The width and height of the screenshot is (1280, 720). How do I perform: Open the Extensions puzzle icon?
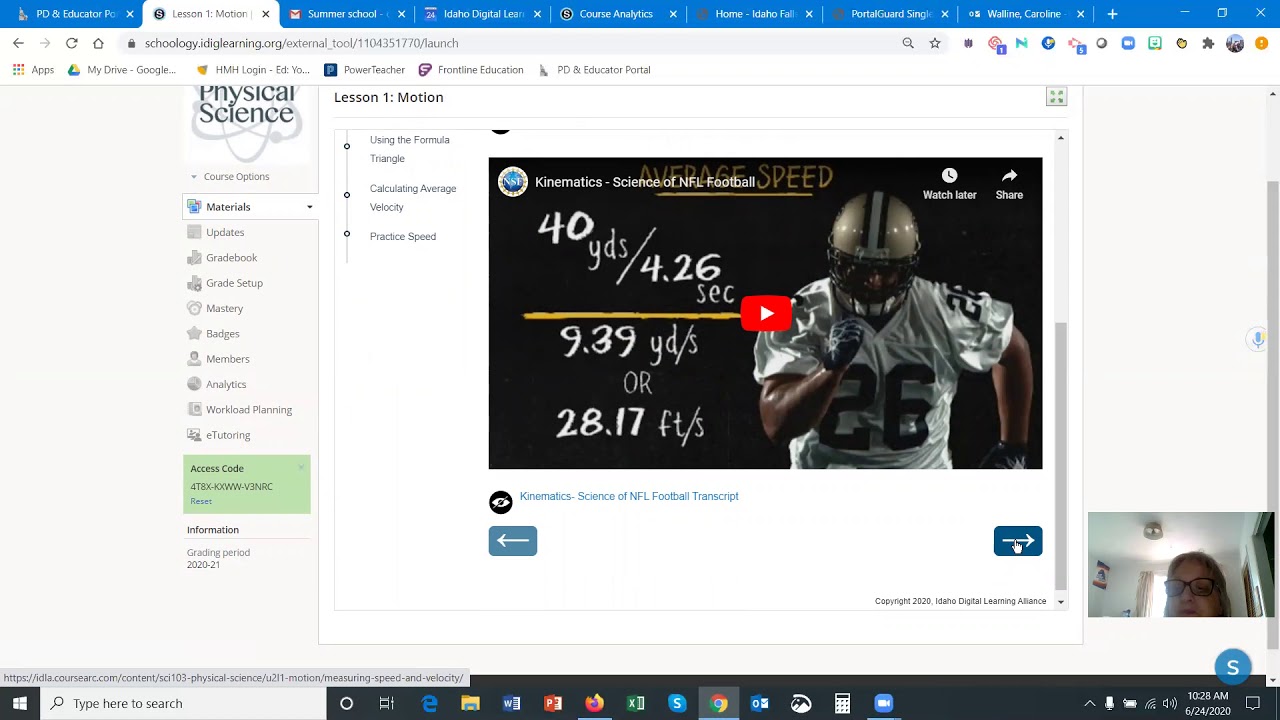pos(1208,43)
